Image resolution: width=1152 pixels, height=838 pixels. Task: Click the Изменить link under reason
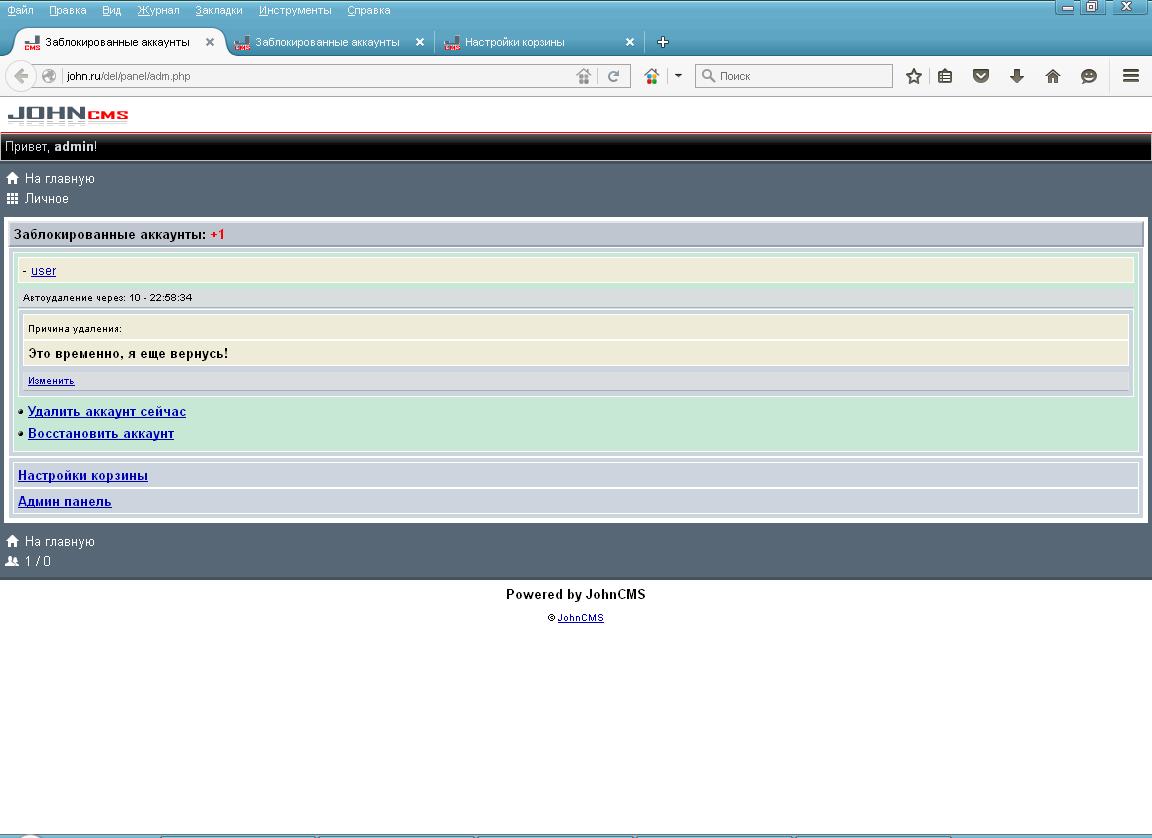click(51, 381)
